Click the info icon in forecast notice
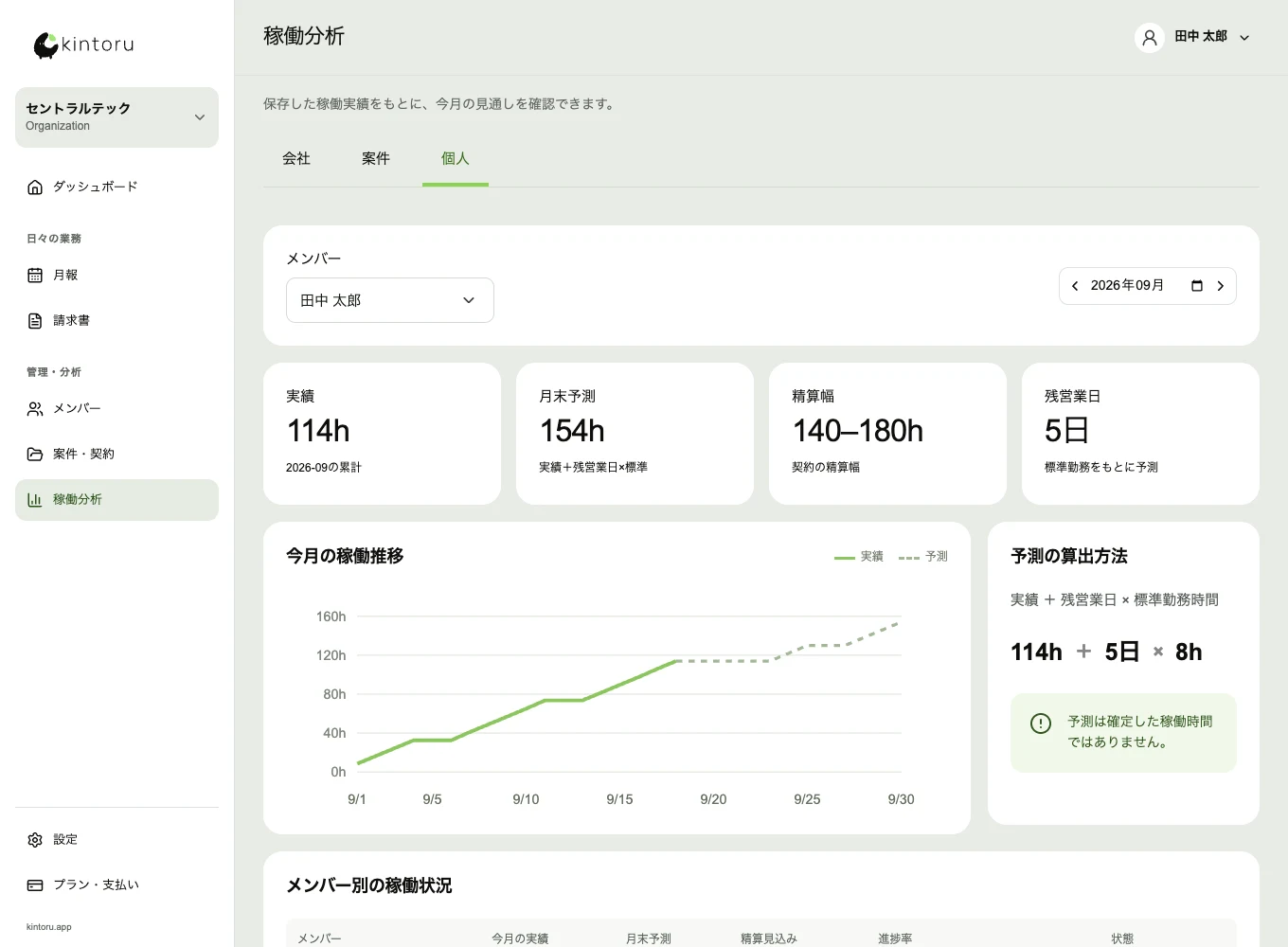Image resolution: width=1288 pixels, height=947 pixels. (1041, 724)
